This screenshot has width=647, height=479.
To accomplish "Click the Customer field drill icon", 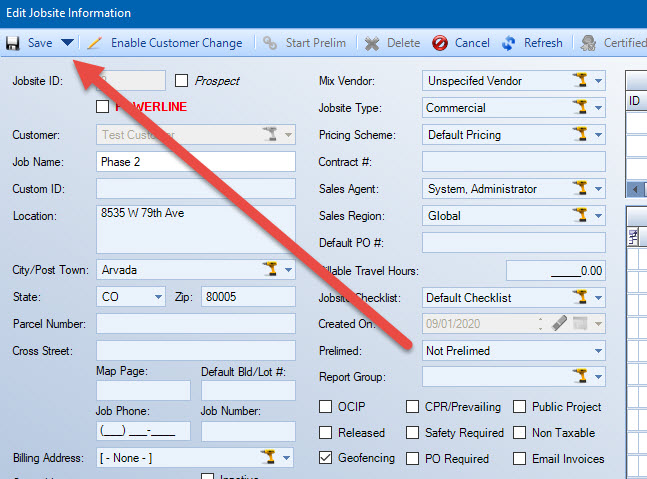I will pyautogui.click(x=270, y=134).
